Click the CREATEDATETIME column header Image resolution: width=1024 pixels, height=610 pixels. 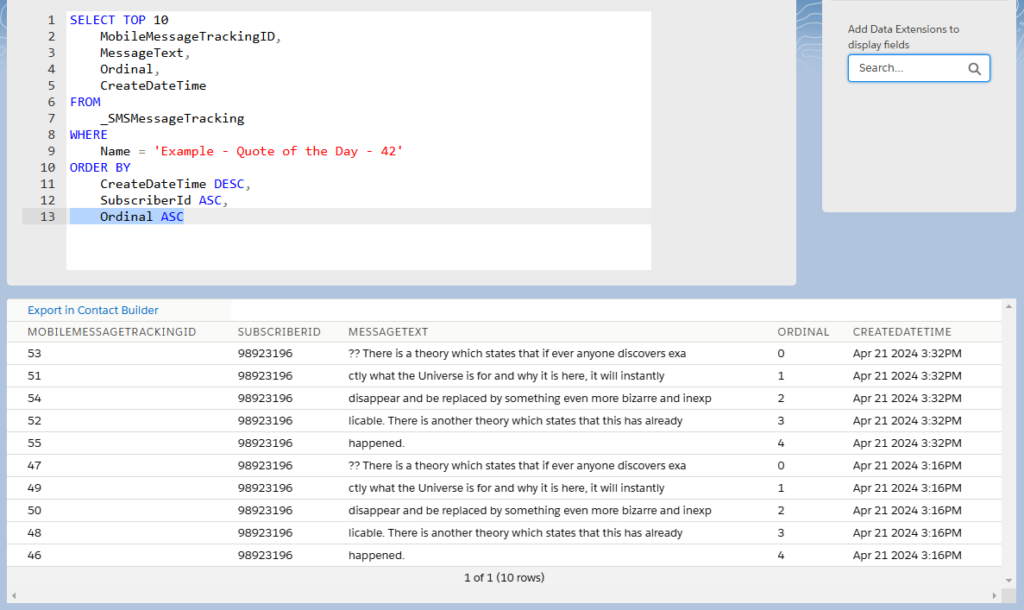point(902,332)
